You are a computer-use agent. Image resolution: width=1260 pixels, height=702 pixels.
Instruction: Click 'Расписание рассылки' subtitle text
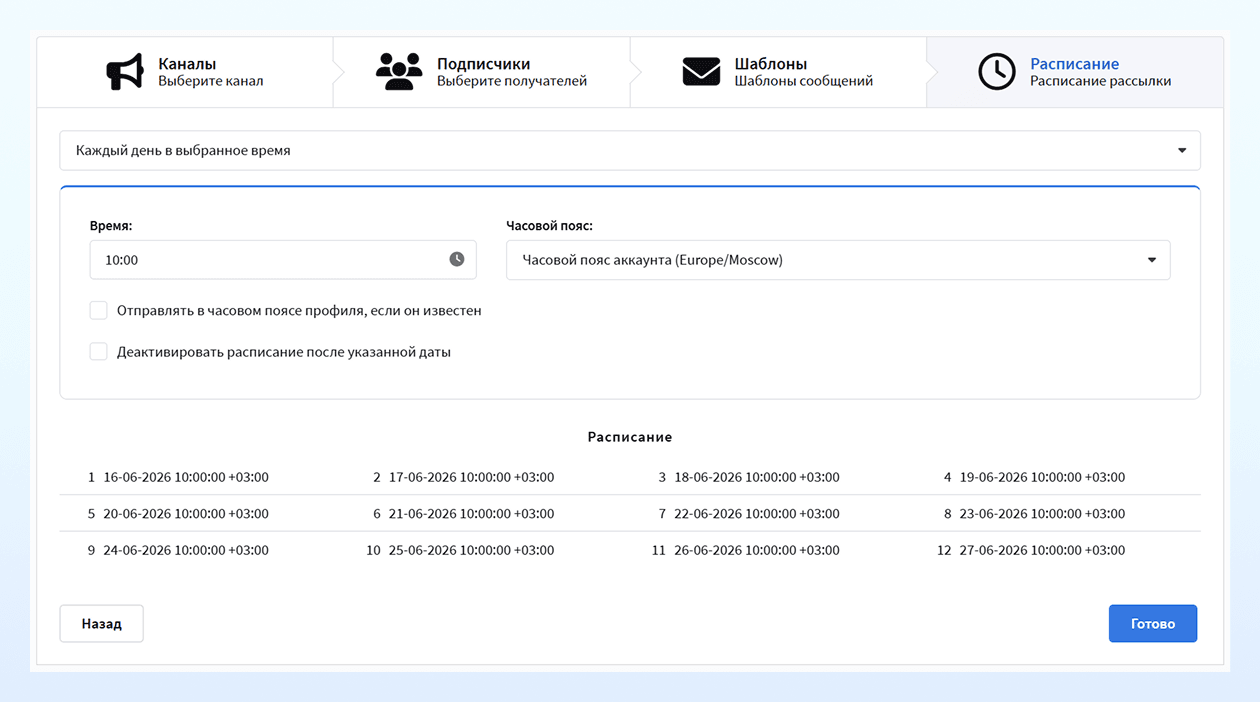(1101, 81)
